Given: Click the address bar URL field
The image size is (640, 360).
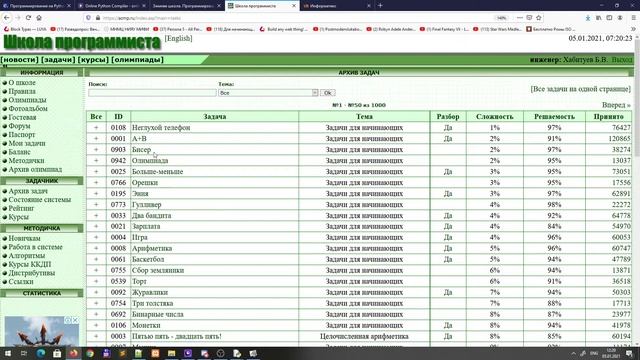Looking at the screenshot, I should 294,18.
